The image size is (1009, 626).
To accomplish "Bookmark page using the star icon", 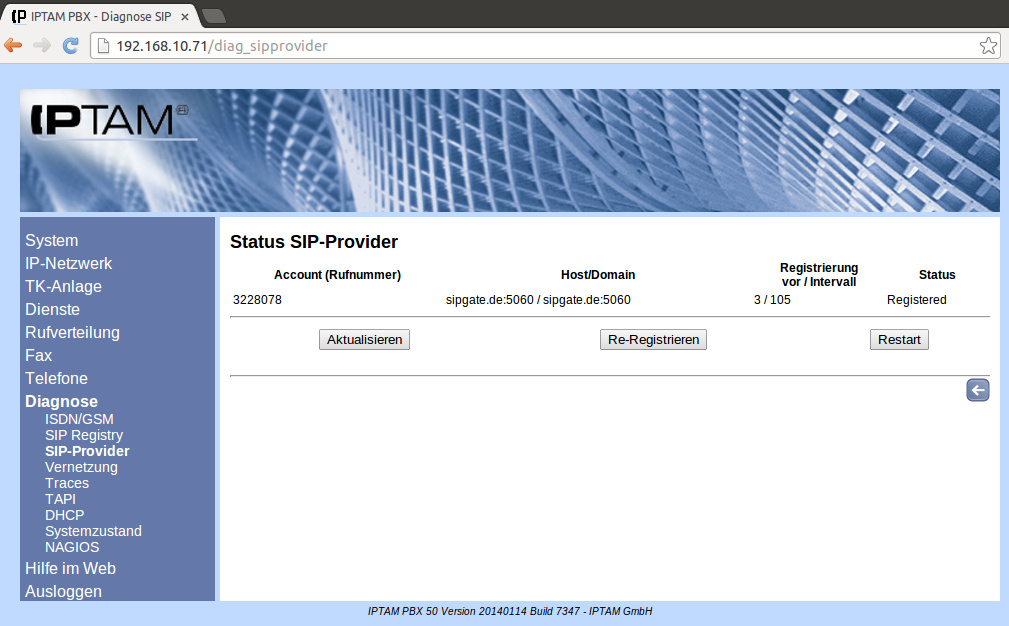I will 987,46.
